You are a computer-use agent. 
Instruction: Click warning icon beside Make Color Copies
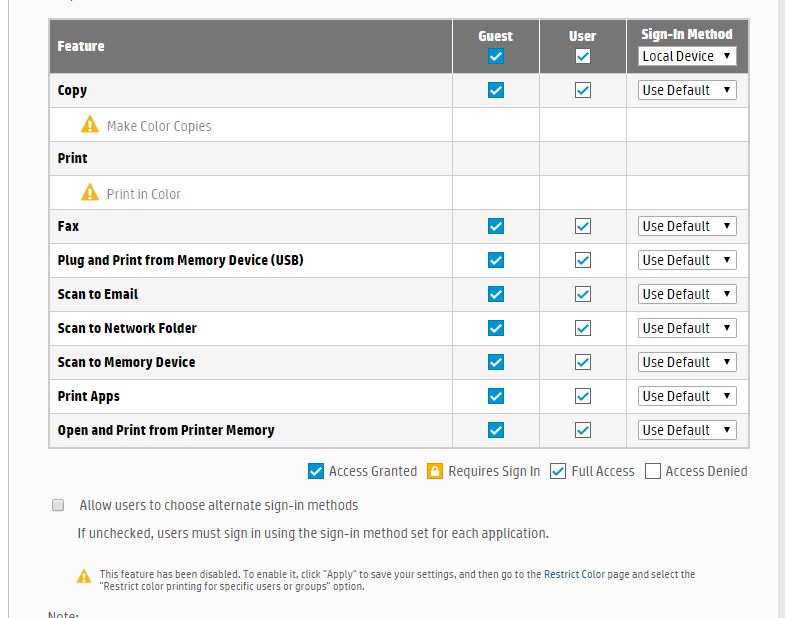point(90,124)
